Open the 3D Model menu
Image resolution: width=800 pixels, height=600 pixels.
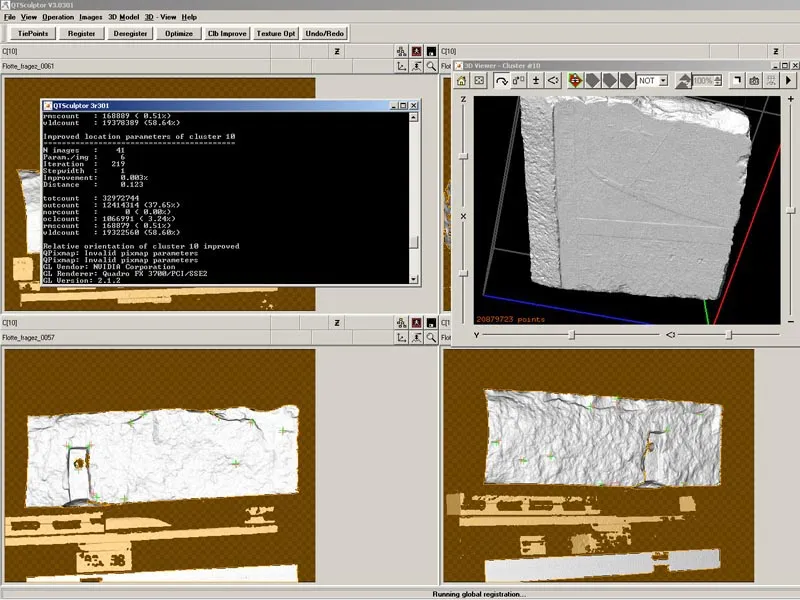(x=123, y=17)
